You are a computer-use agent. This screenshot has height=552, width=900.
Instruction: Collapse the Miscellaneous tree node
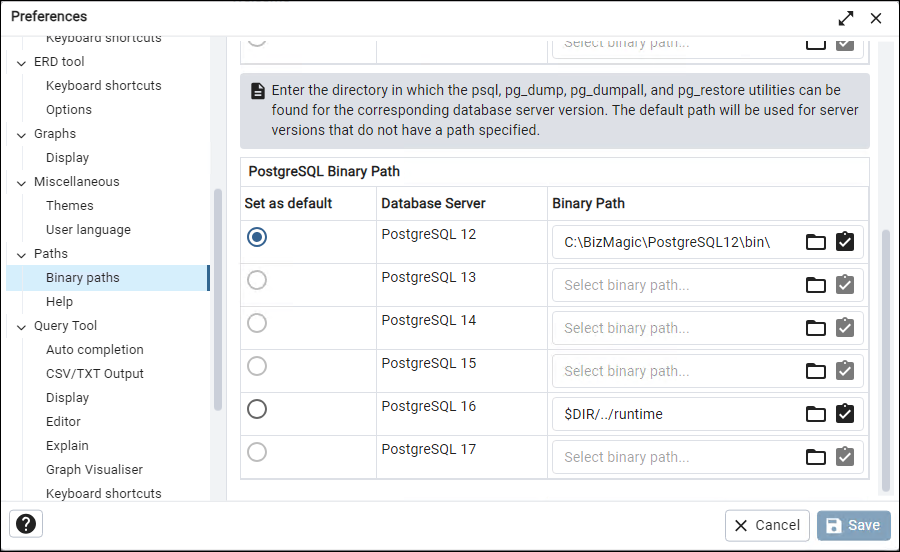coord(21,183)
